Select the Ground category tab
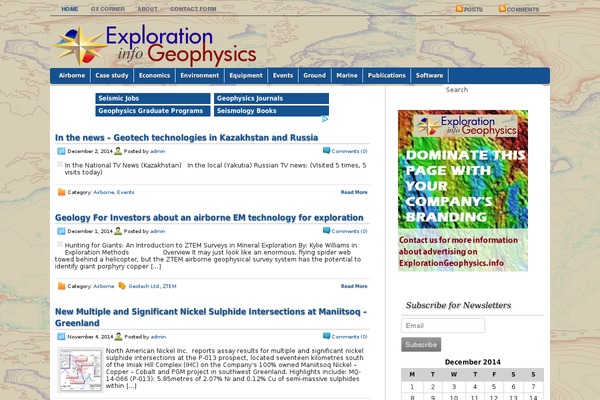The height and width of the screenshot is (400, 600). pos(315,76)
